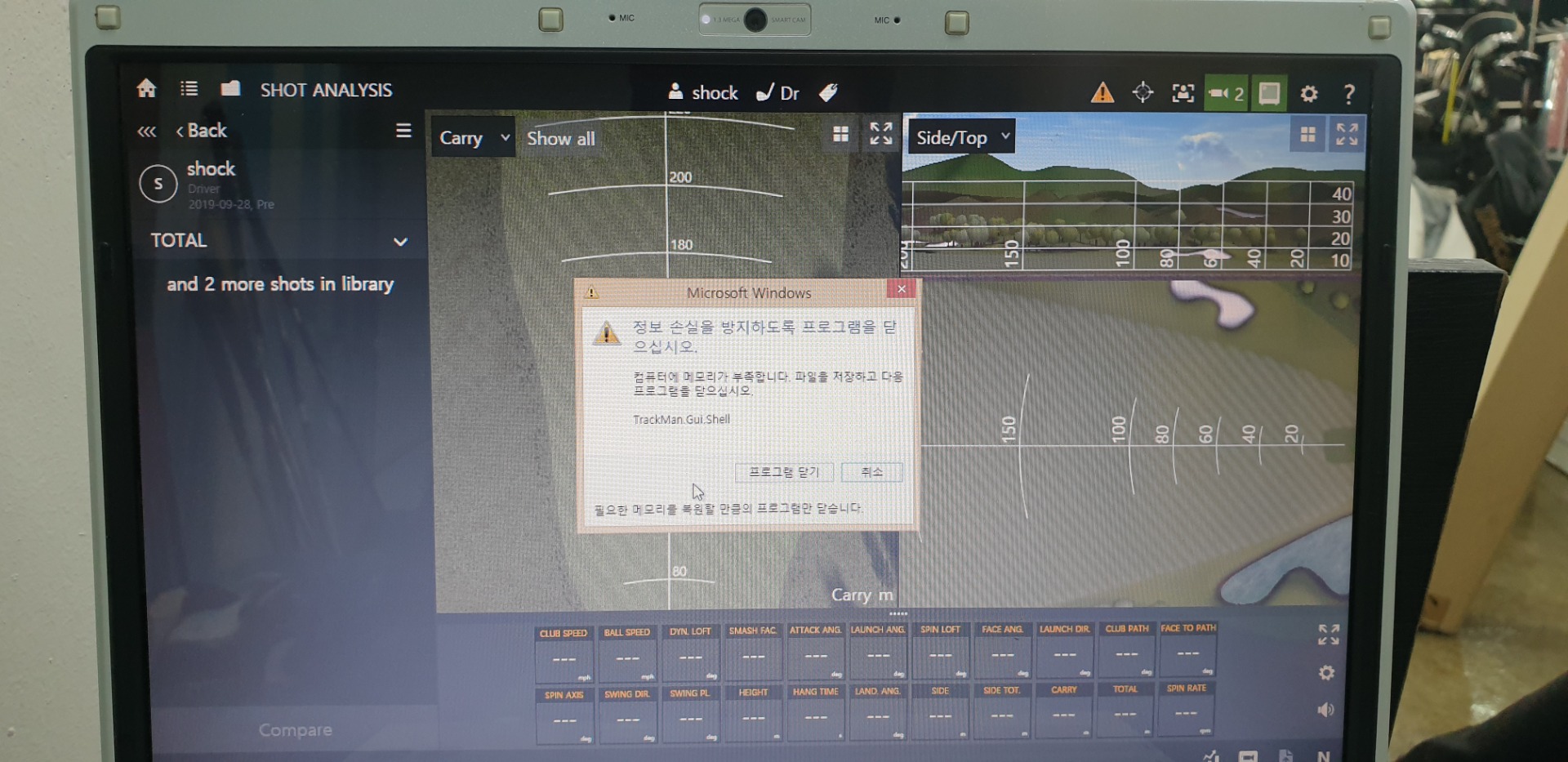Viewport: 1568px width, 762px height.
Task: Expand the TOTAL section chevron
Action: pyautogui.click(x=400, y=242)
